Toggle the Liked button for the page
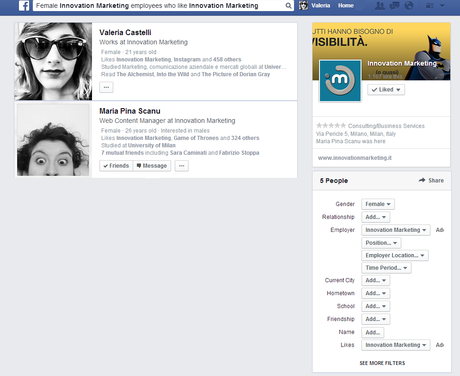Viewport: 460px width, 376px height. pos(386,90)
